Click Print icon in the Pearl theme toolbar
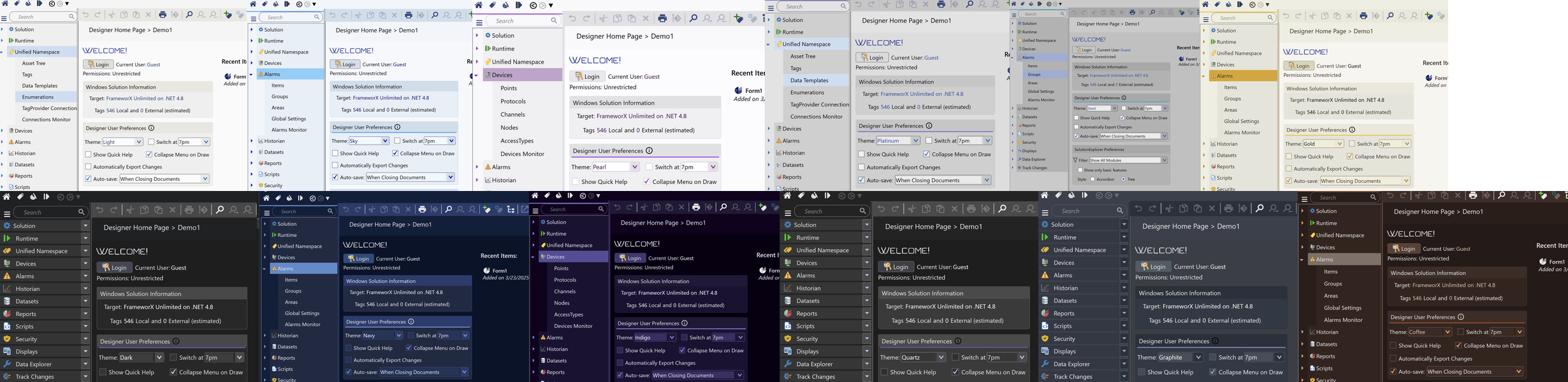The width and height of the screenshot is (1568, 382). pyautogui.click(x=662, y=18)
